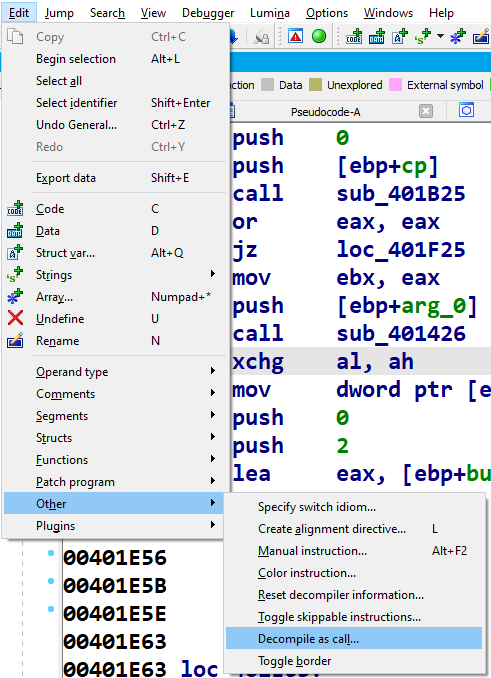Click the toolbar Rename pencil icon
The height and width of the screenshot is (678, 491).
point(481,37)
